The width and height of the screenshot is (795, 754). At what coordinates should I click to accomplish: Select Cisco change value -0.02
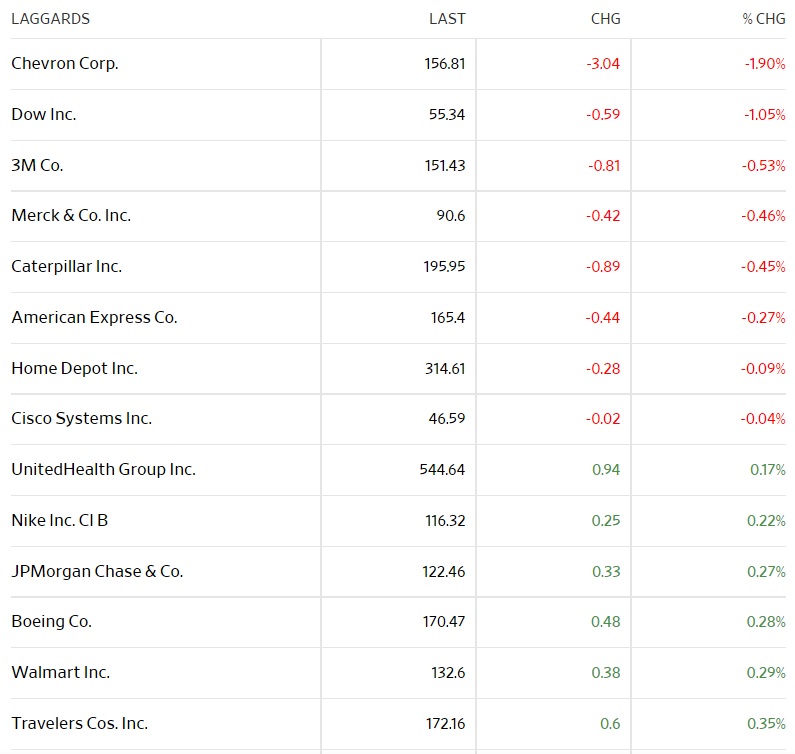pos(603,419)
